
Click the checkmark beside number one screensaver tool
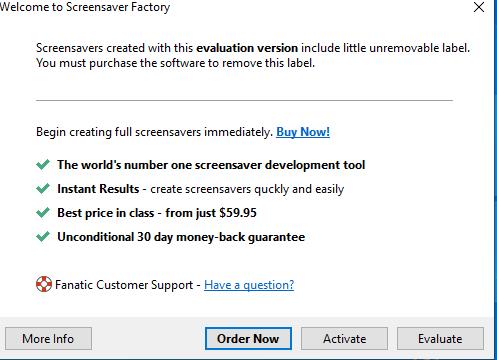(x=43, y=164)
